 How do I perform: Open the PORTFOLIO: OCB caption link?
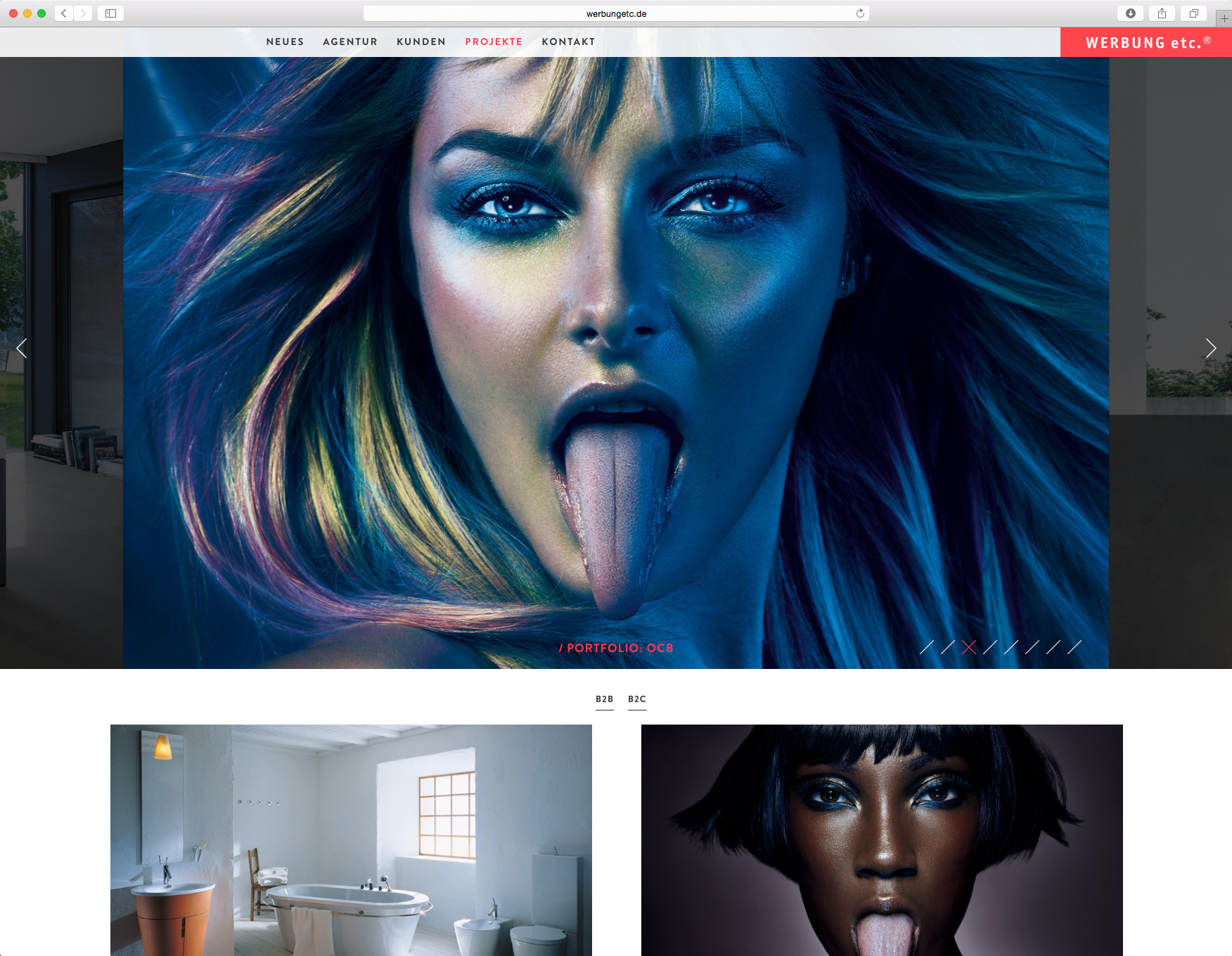616,648
